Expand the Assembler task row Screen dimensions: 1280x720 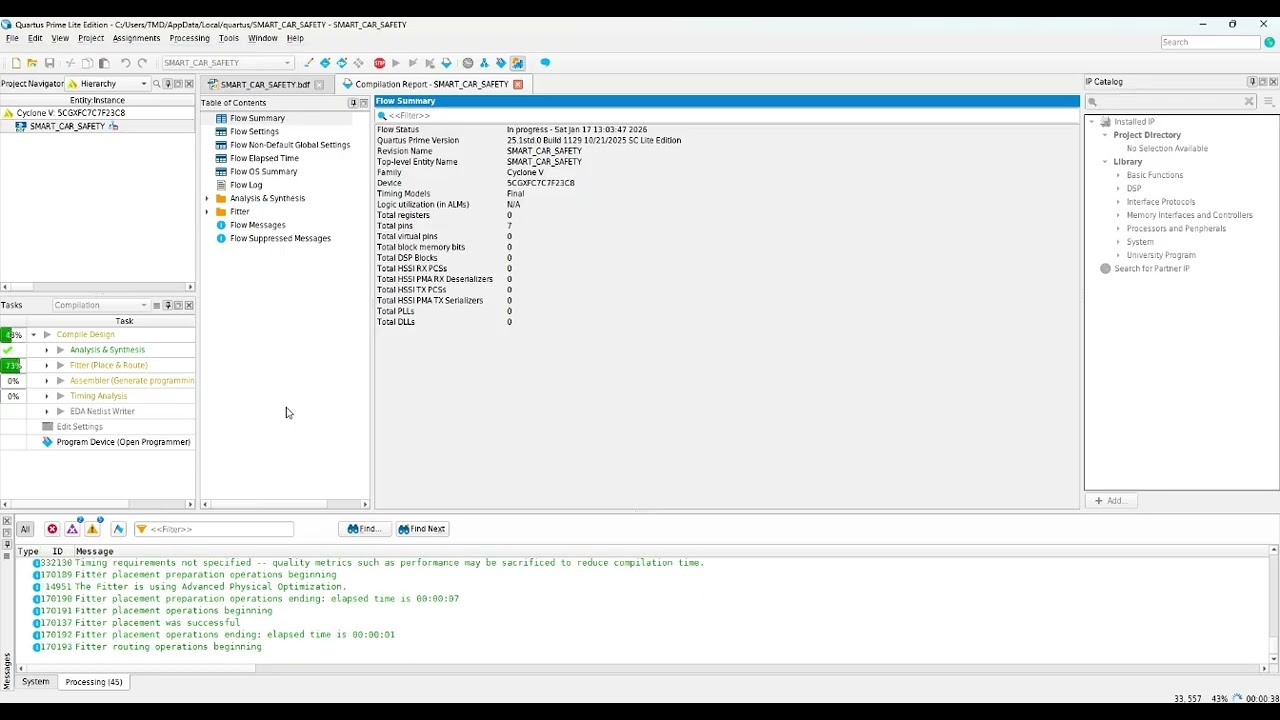[47, 381]
